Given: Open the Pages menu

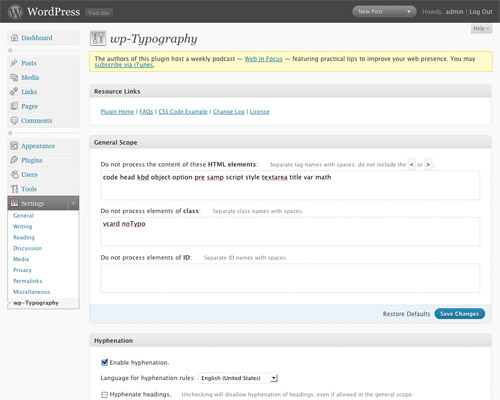Looking at the screenshot, I should (29, 106).
